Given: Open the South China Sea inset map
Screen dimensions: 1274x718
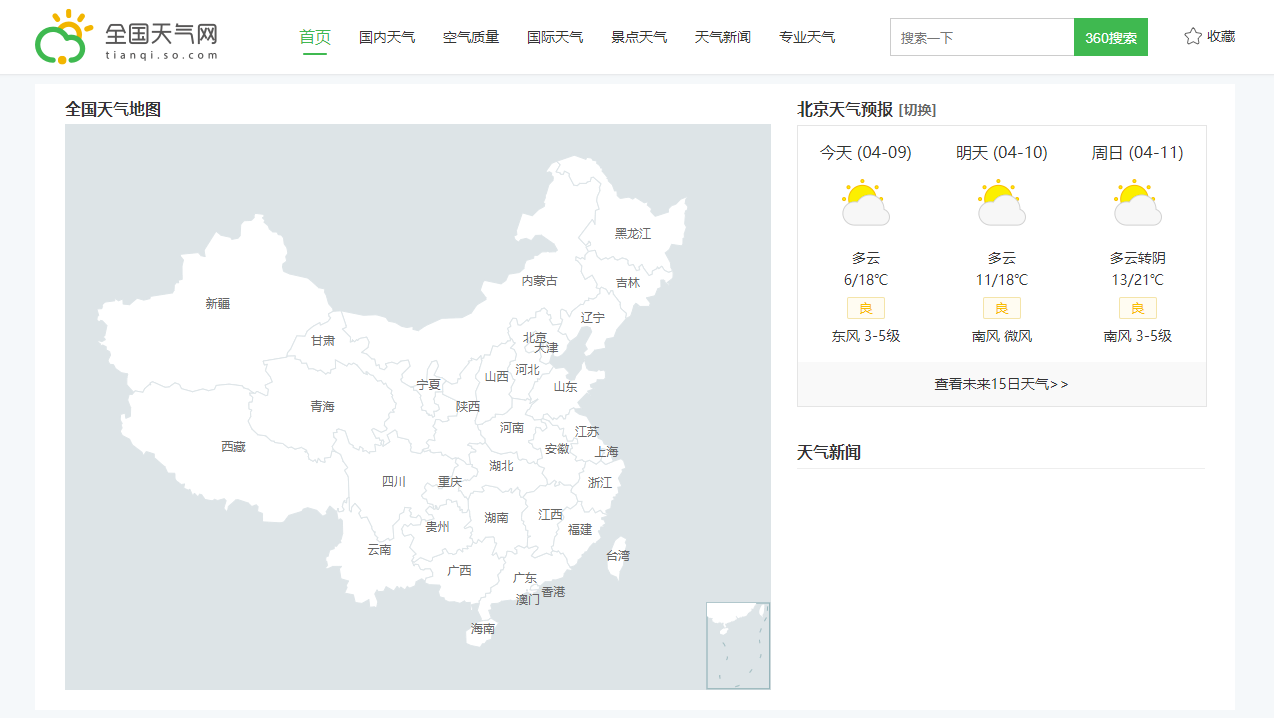Looking at the screenshot, I should [738, 645].
